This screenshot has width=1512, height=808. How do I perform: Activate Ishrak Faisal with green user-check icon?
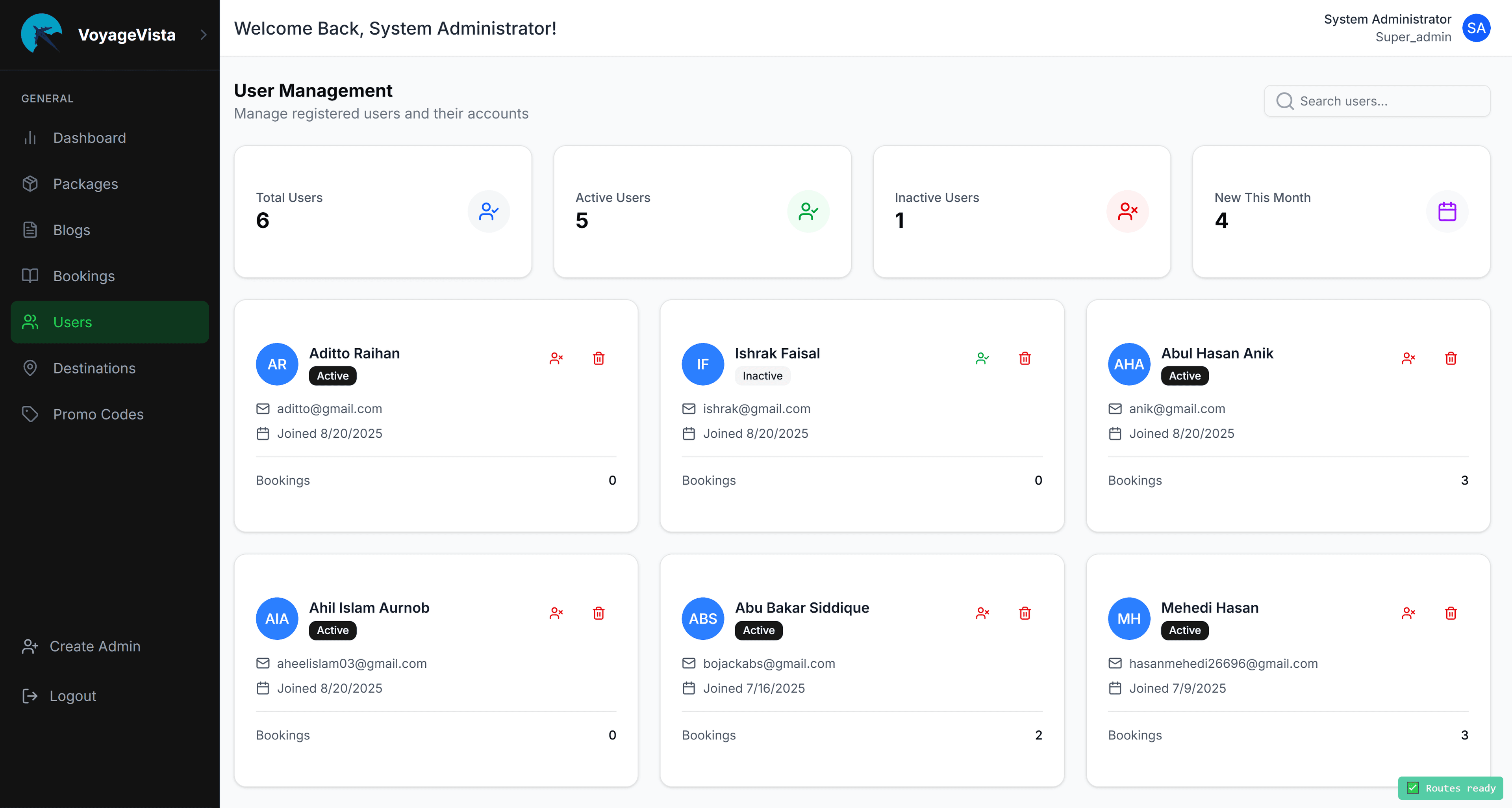point(982,358)
